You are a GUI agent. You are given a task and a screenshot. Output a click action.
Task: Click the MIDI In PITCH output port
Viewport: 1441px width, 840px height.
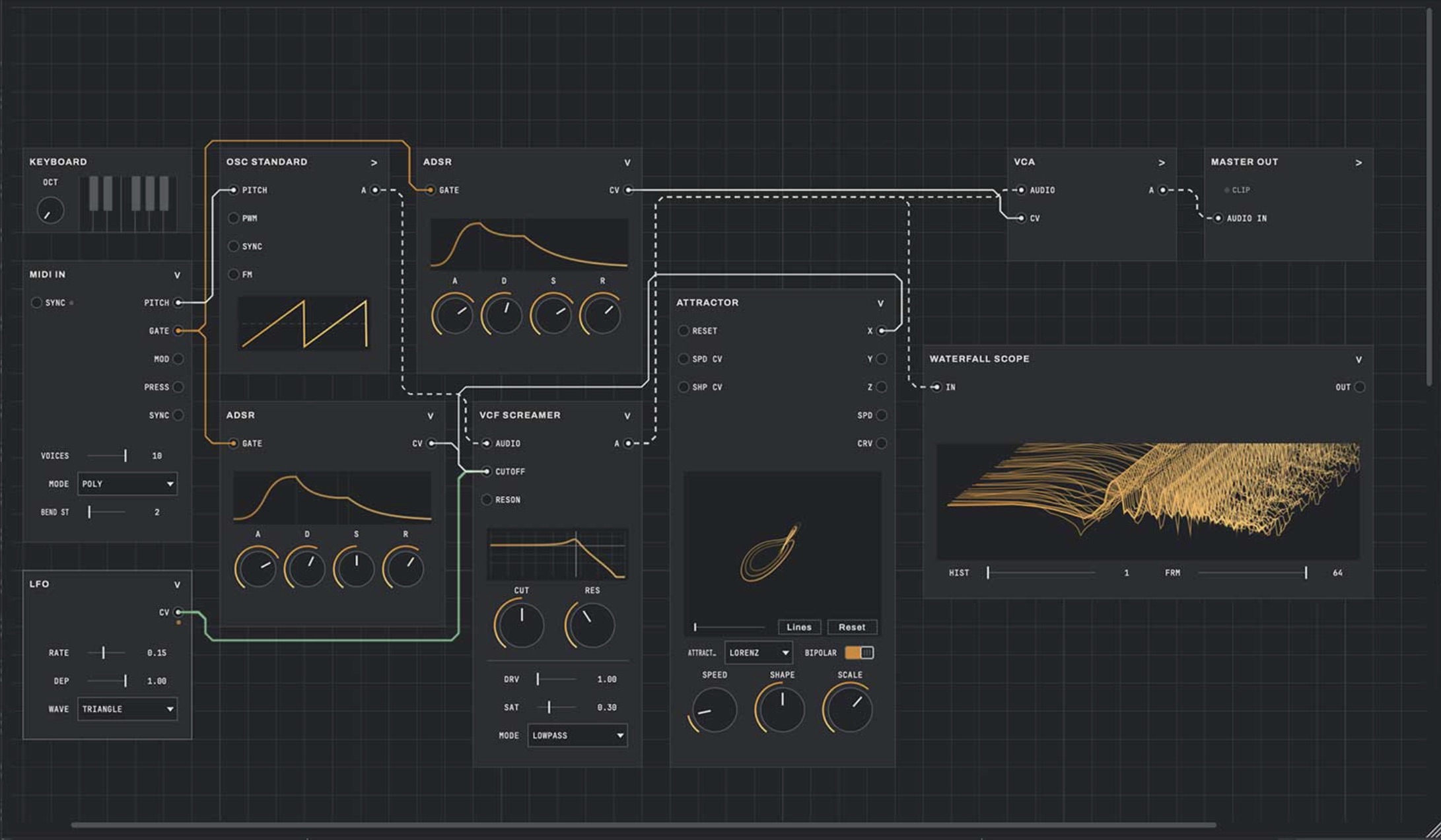(178, 302)
